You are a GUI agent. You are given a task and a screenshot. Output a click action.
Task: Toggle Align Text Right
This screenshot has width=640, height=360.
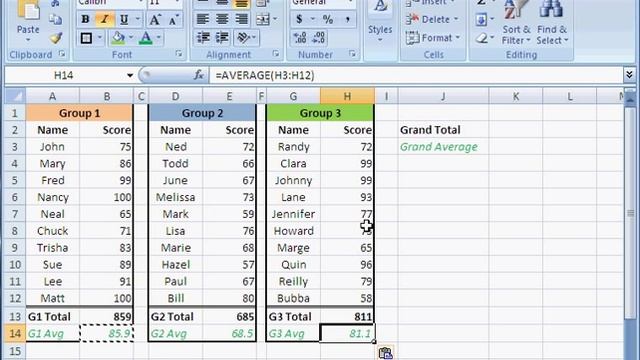pyautogui.click(x=241, y=19)
